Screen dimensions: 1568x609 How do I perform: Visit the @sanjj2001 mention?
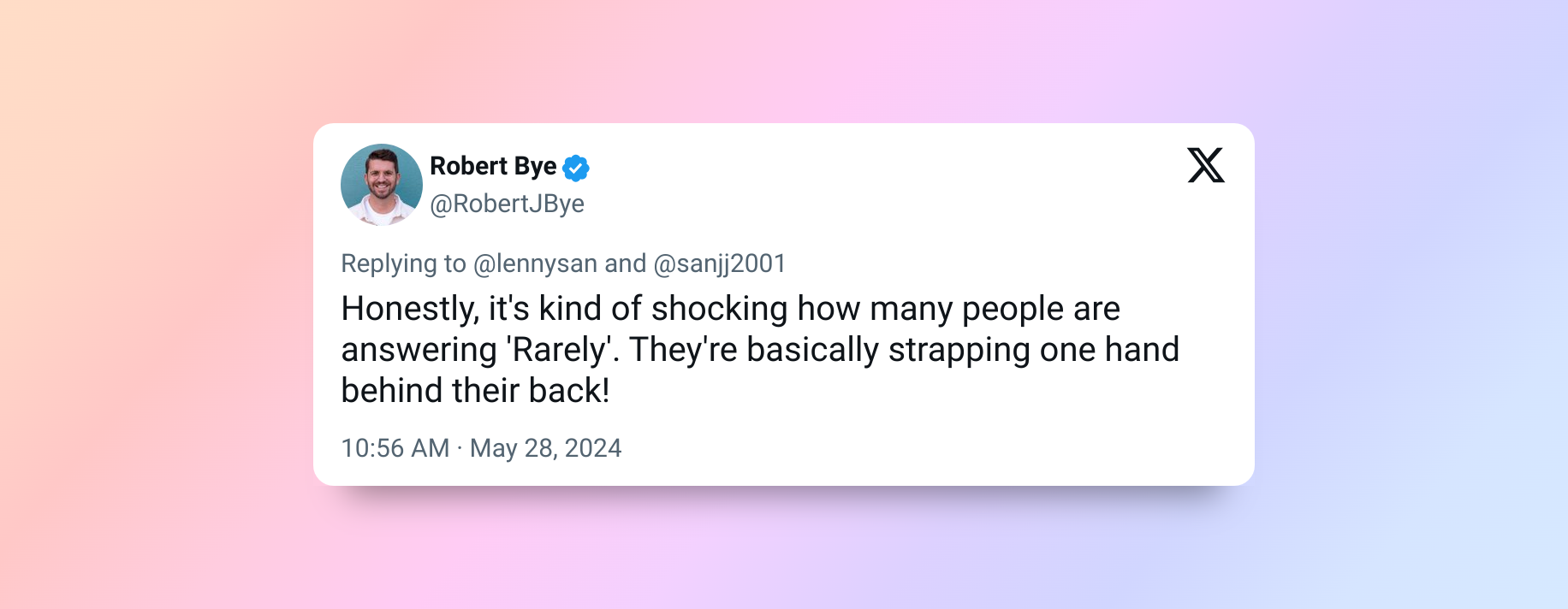[720, 263]
